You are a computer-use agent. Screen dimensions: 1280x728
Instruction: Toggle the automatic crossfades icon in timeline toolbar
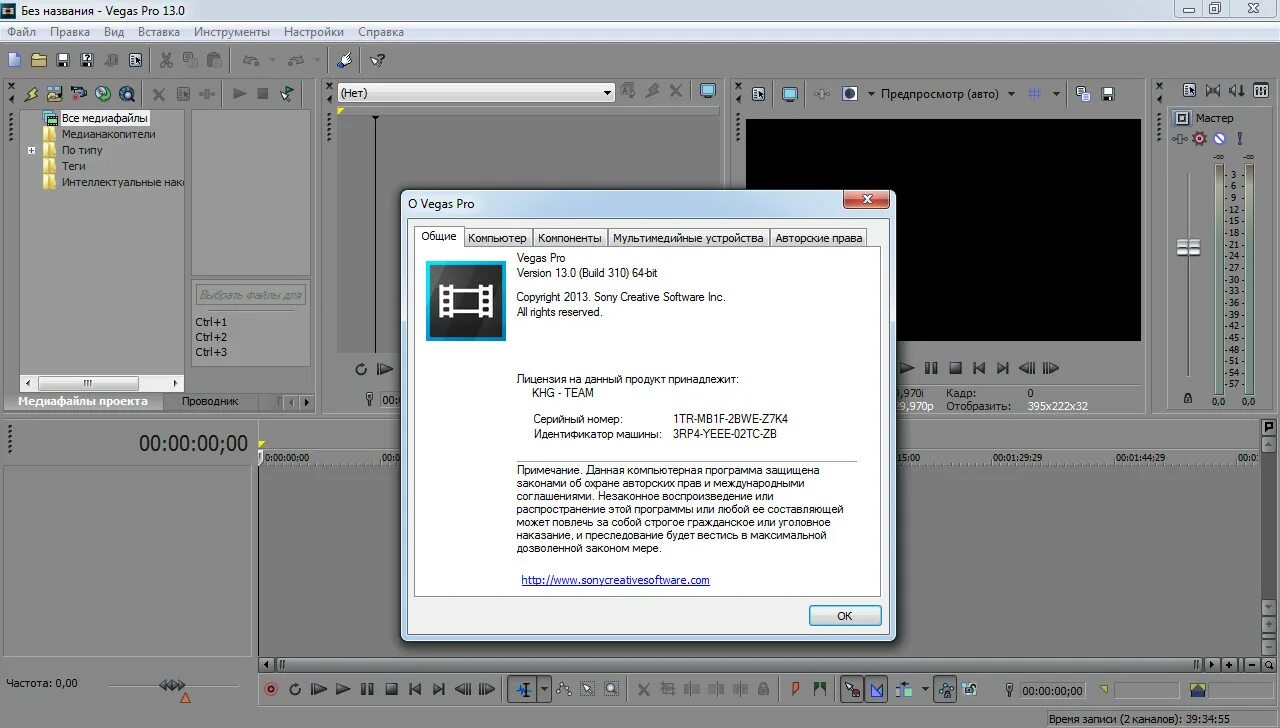877,690
